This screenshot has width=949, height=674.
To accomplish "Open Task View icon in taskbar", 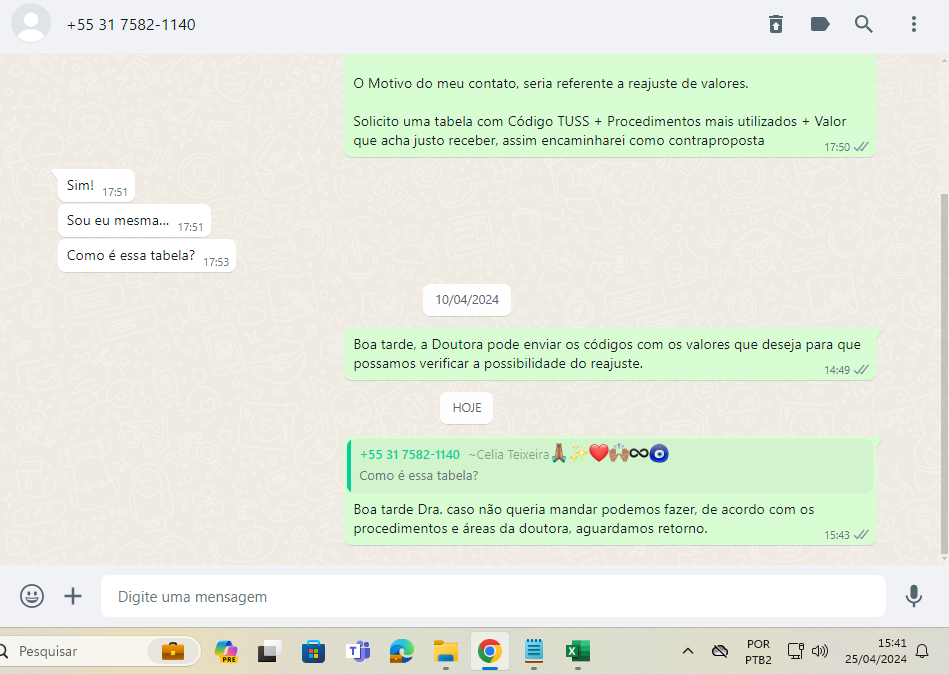I will 269,651.
